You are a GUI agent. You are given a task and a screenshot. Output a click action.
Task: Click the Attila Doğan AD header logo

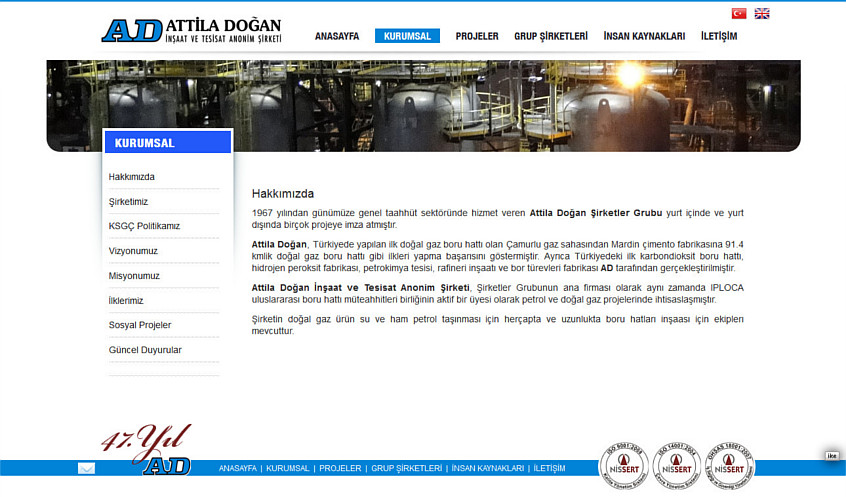(192, 30)
